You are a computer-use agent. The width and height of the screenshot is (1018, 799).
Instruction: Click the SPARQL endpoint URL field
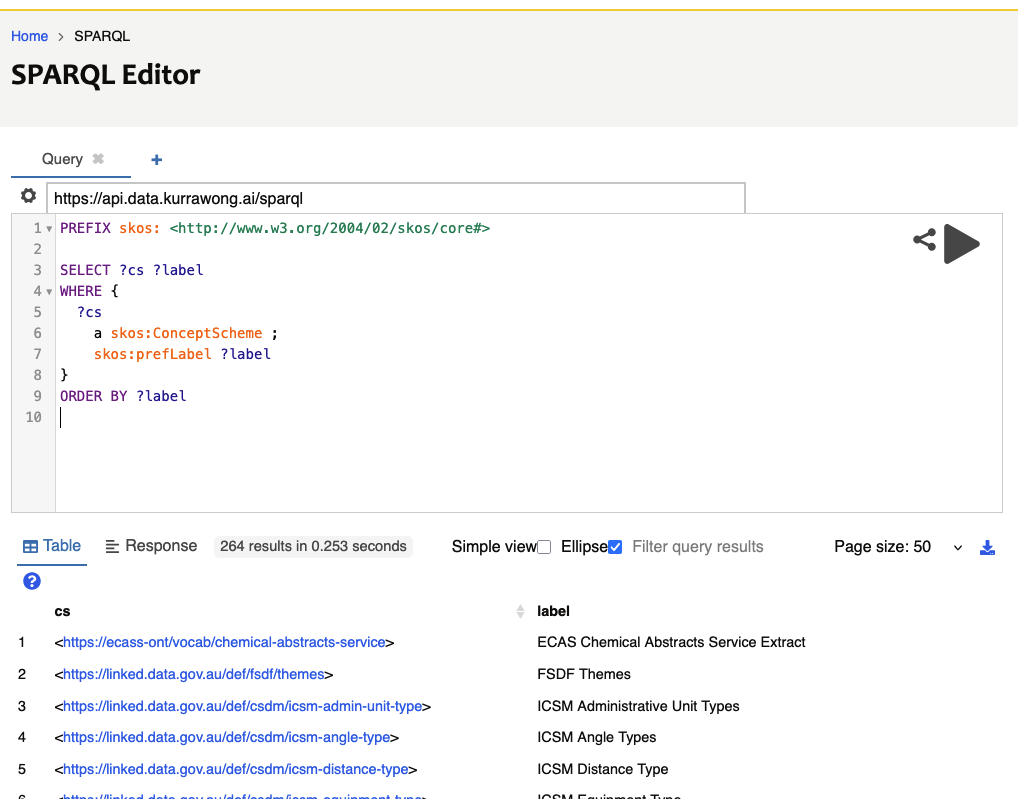point(396,198)
